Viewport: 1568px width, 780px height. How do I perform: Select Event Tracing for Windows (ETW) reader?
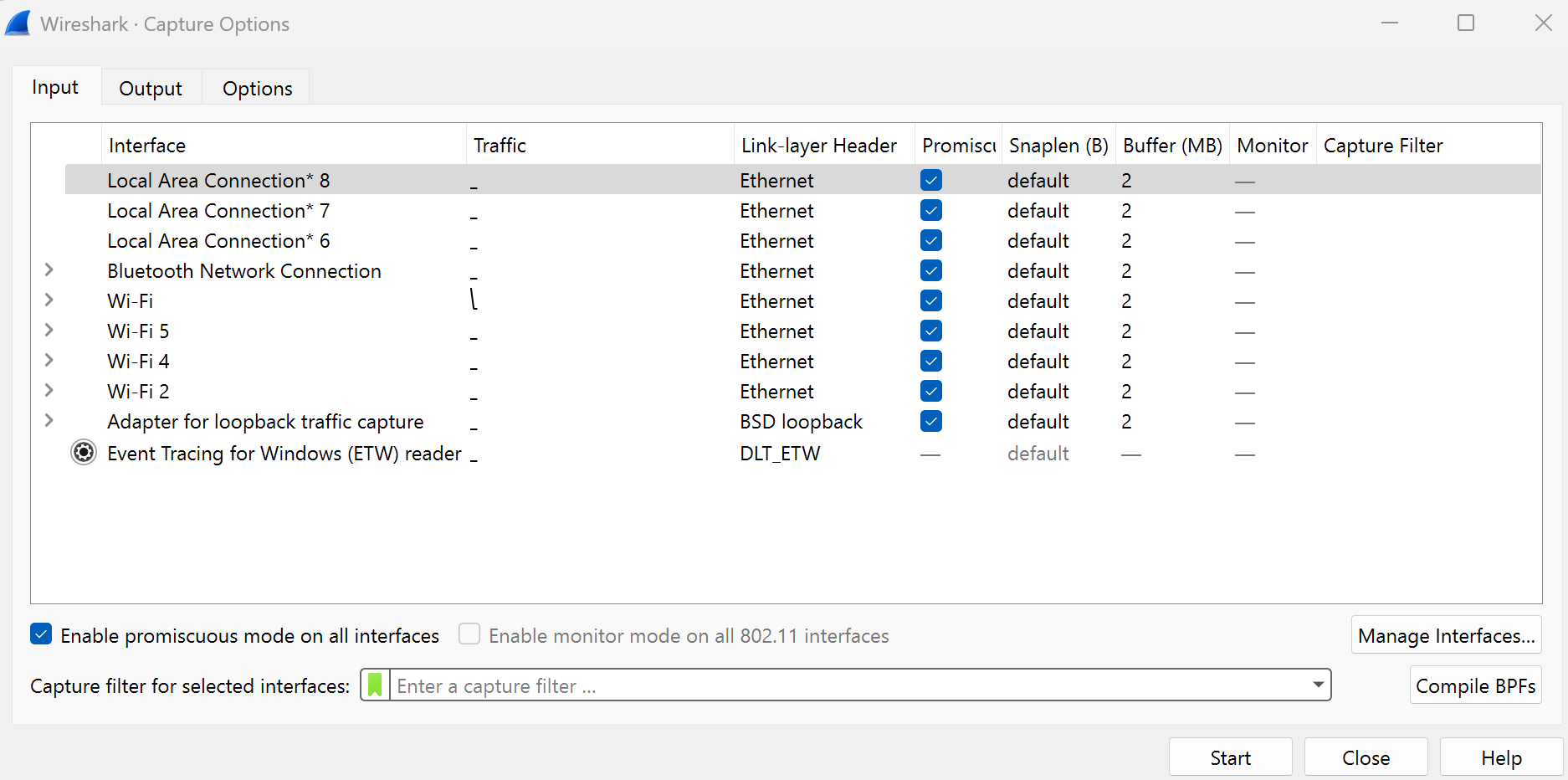tap(284, 453)
